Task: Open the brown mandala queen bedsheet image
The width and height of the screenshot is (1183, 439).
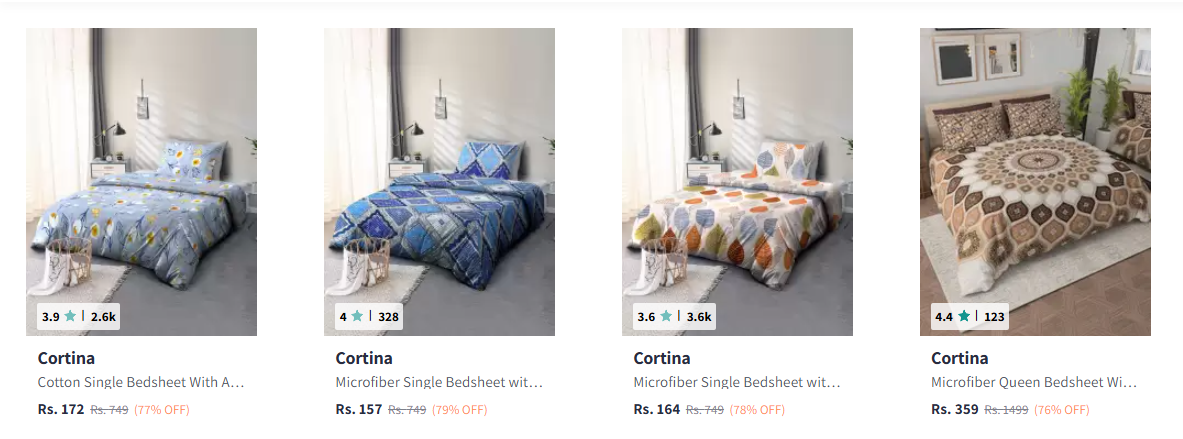Action: [1035, 182]
